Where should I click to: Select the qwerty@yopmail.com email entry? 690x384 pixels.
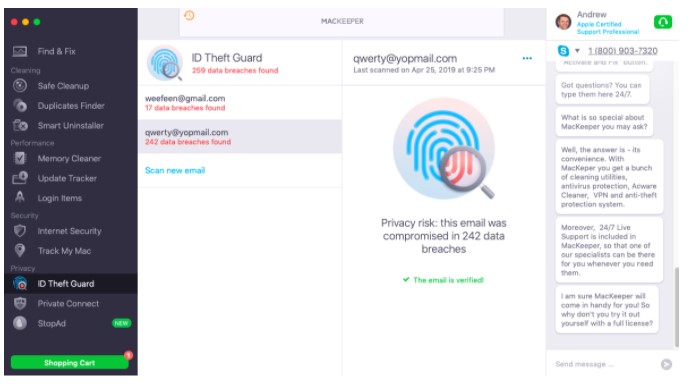pyautogui.click(x=240, y=136)
